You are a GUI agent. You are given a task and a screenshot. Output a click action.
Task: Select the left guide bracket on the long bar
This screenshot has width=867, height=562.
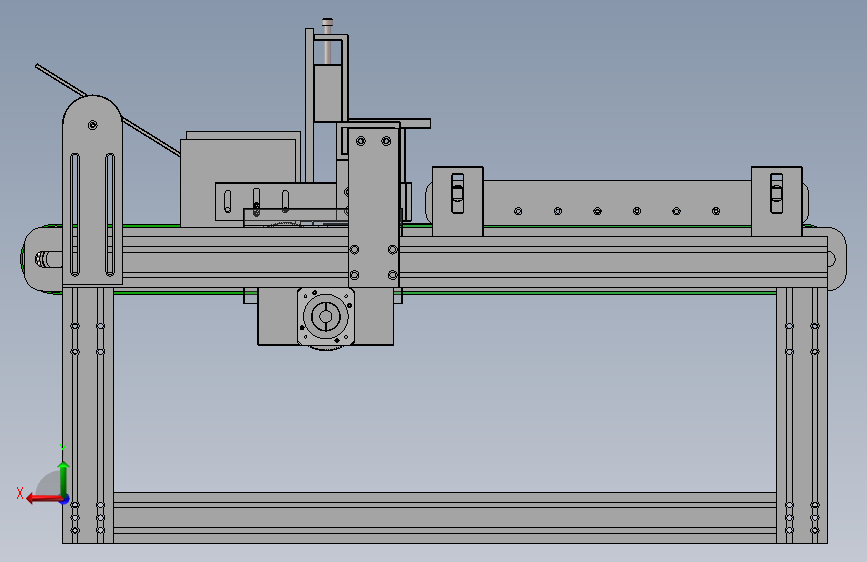[457, 201]
